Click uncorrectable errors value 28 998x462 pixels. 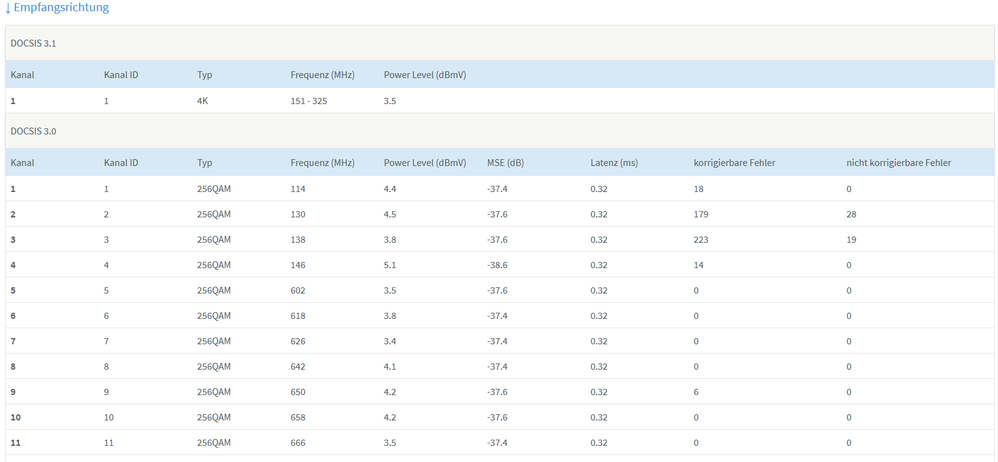point(851,214)
